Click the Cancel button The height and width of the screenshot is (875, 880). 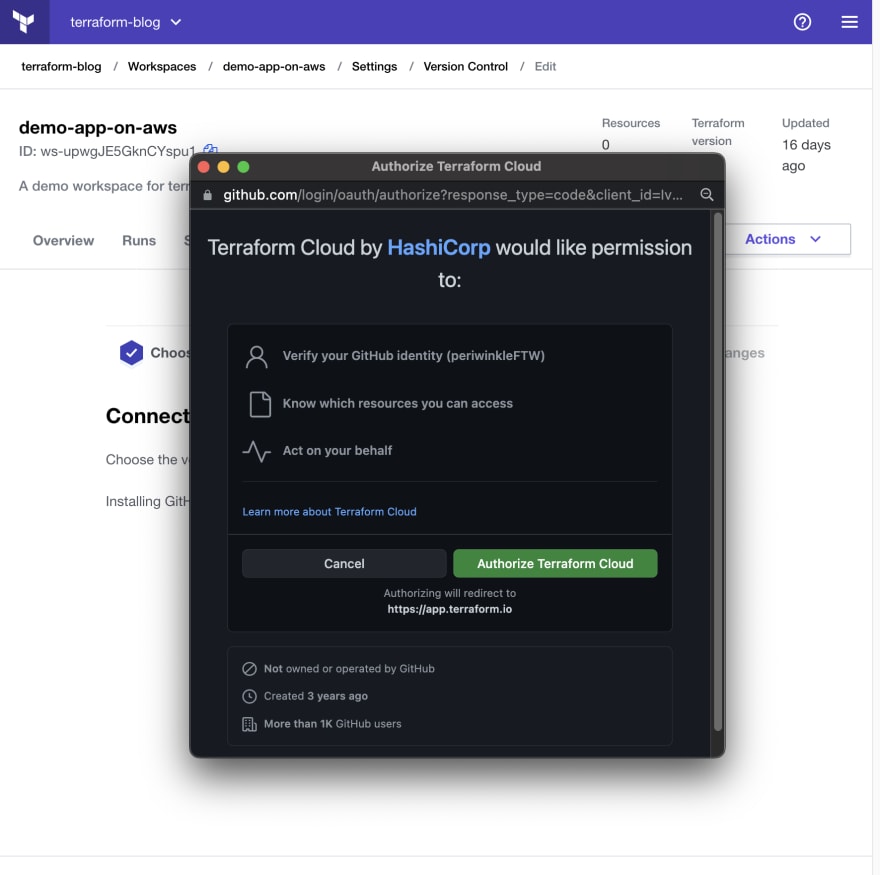pos(344,563)
